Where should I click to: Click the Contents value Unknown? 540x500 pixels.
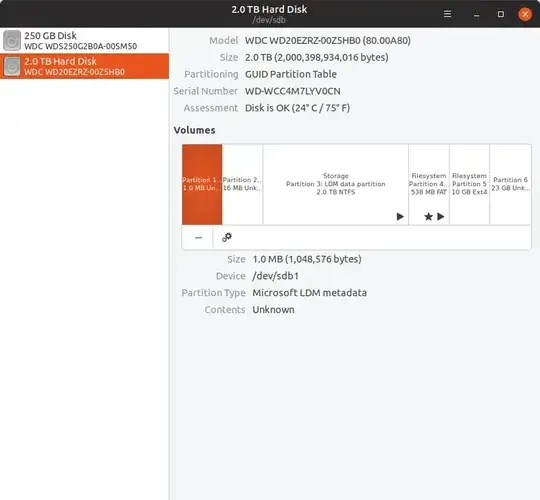[x=273, y=310]
